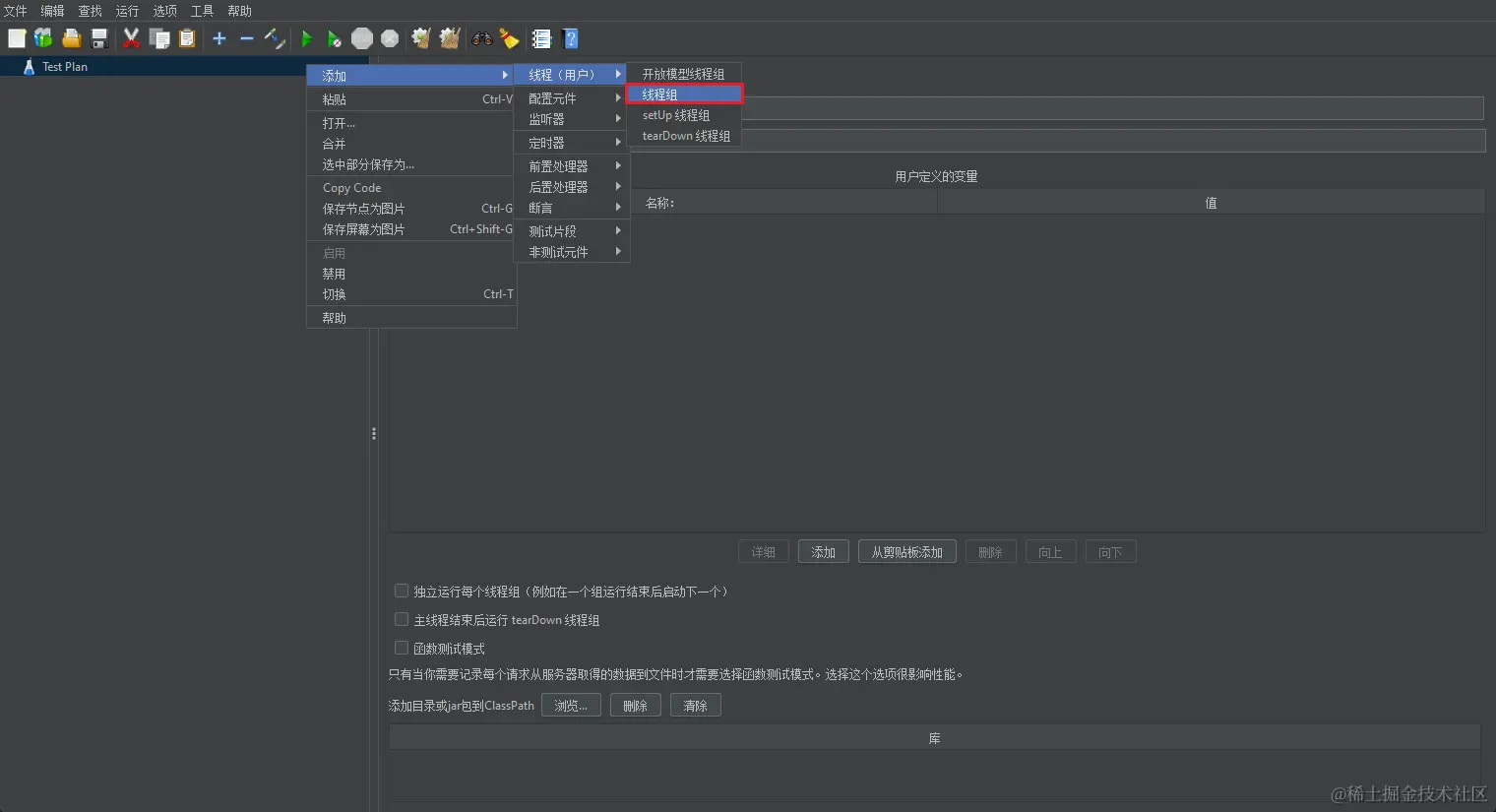Expand the 非测试元件 submenu
This screenshot has width=1496, height=812.
tap(571, 252)
